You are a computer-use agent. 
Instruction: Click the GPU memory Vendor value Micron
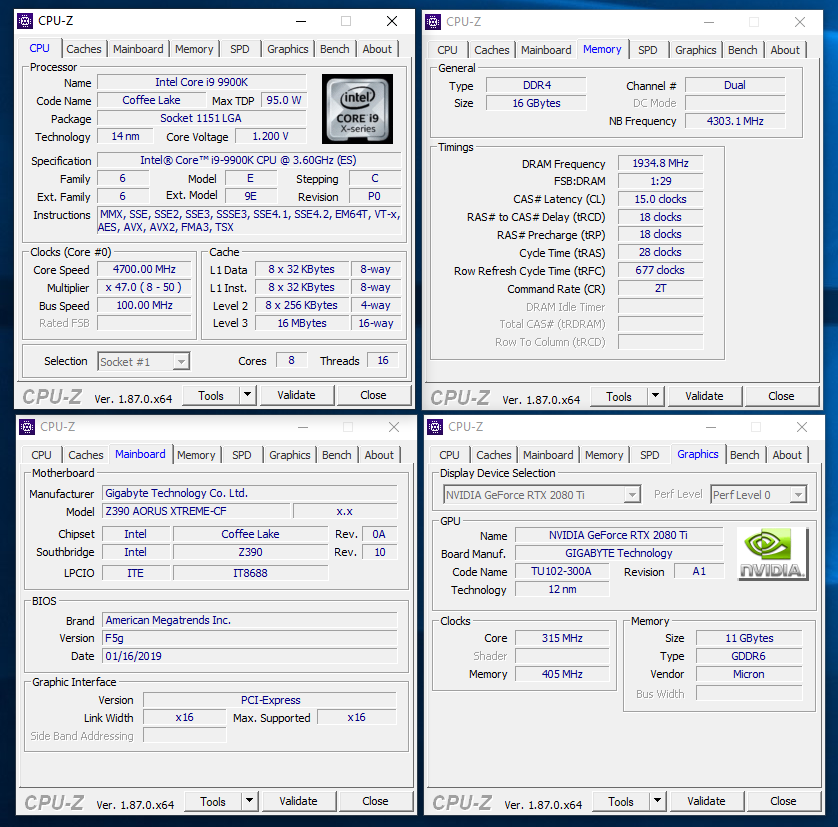749,674
